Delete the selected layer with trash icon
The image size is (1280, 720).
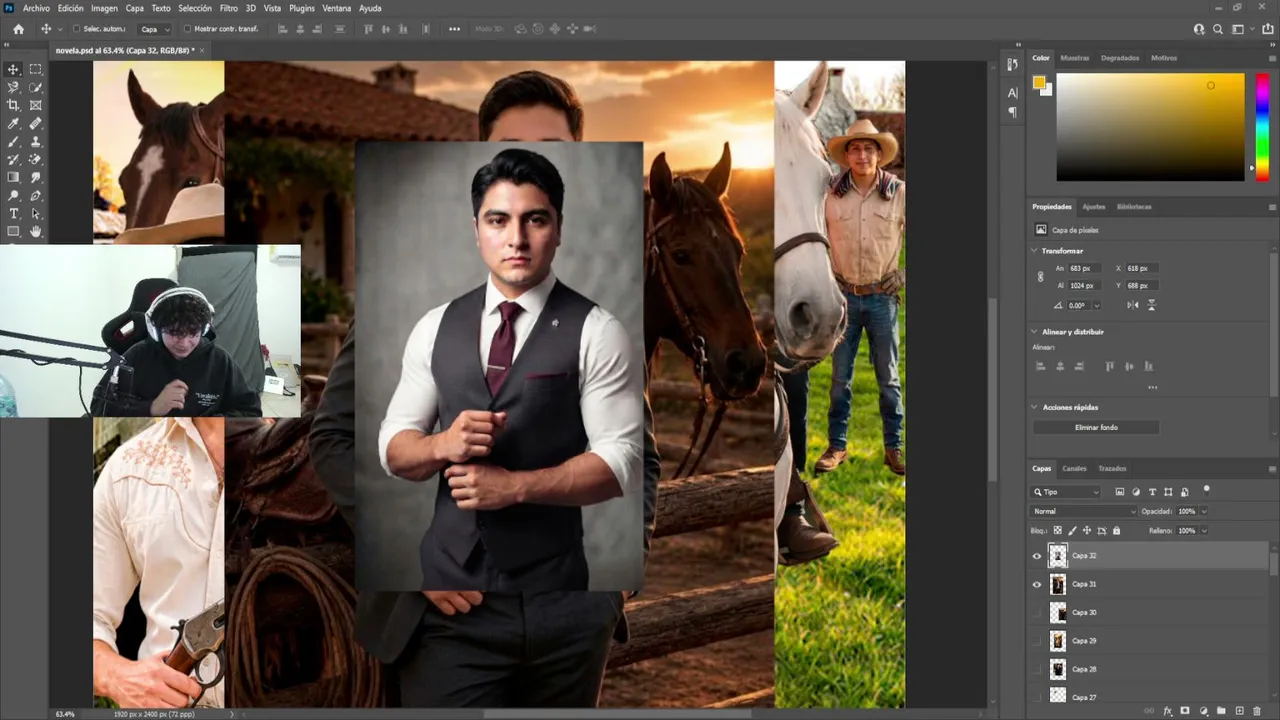(1257, 711)
